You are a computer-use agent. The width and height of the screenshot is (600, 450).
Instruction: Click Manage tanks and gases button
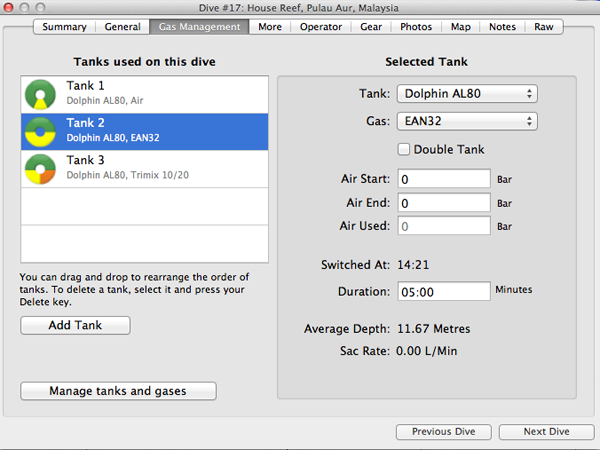coord(118,391)
